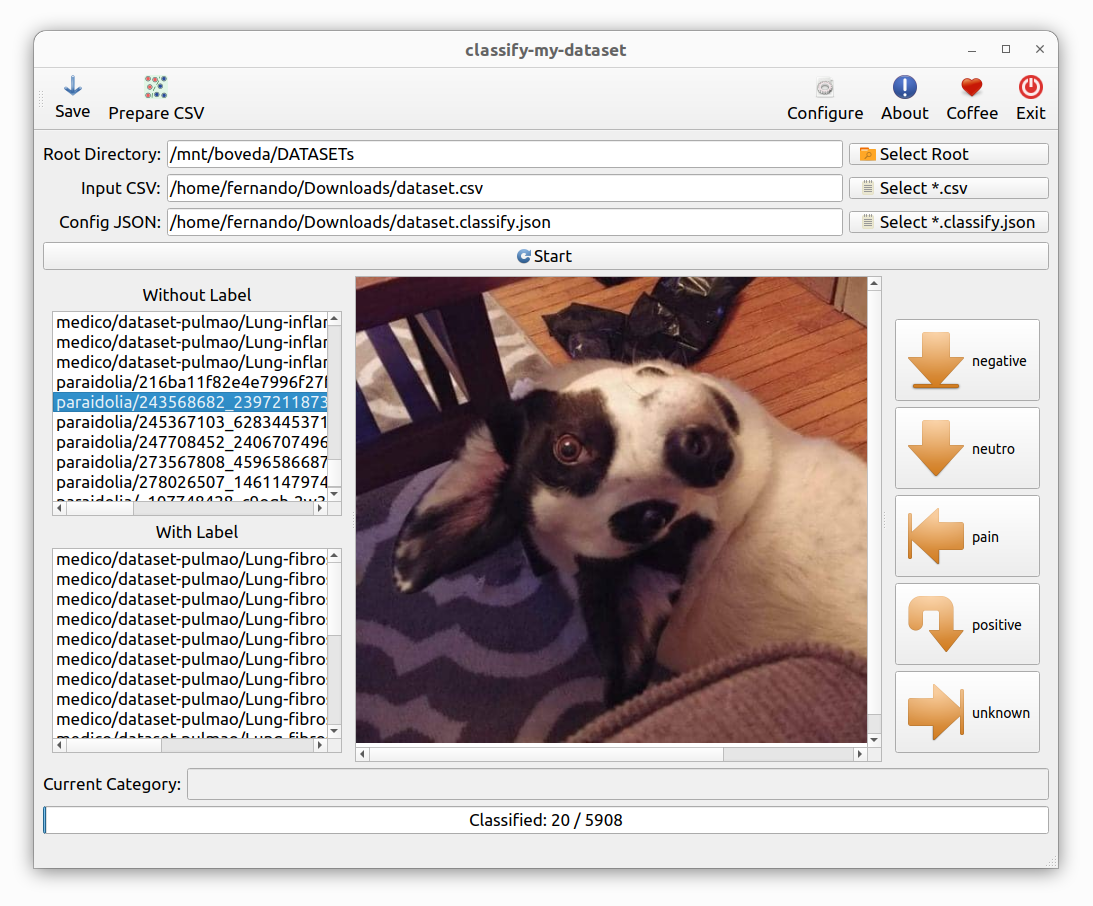Click the Root Directory input field

coord(505,154)
